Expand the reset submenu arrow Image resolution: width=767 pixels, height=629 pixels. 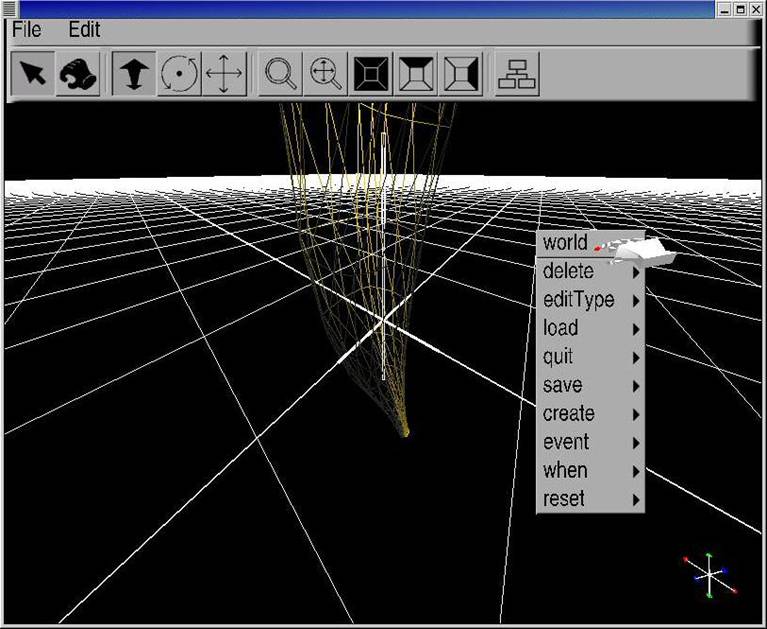636,500
